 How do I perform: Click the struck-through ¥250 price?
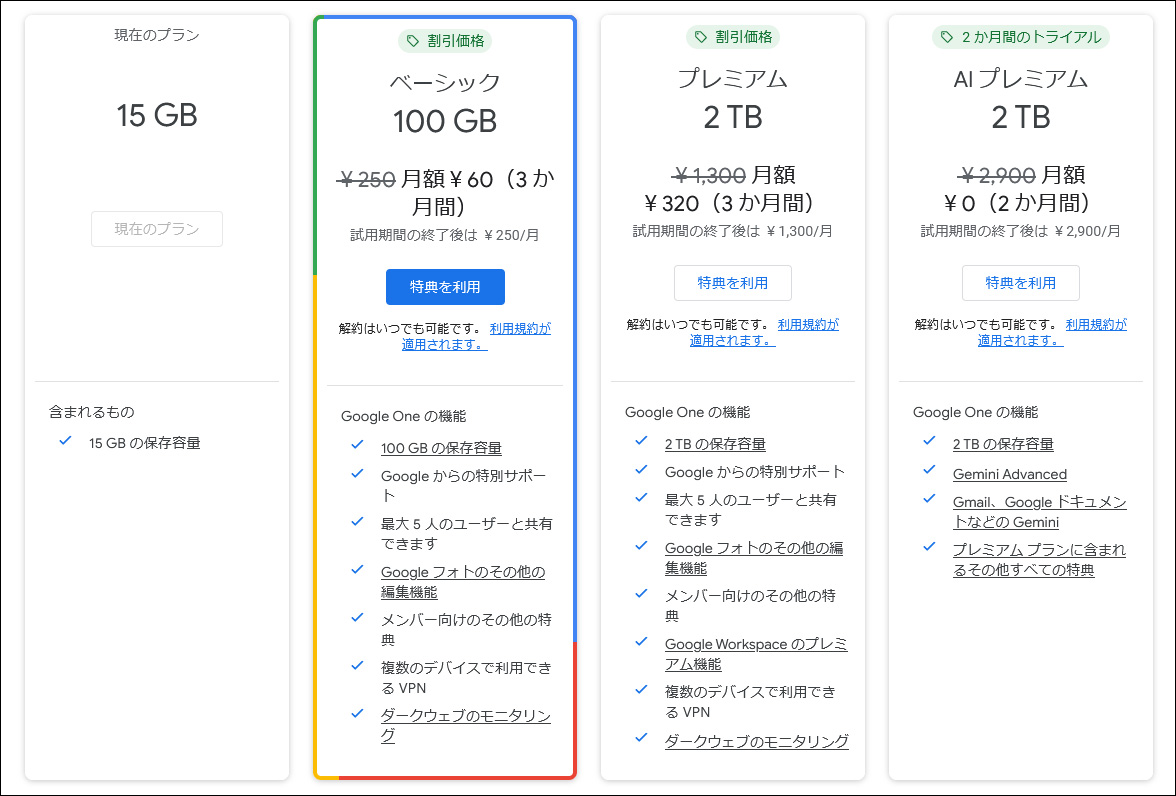[366, 179]
